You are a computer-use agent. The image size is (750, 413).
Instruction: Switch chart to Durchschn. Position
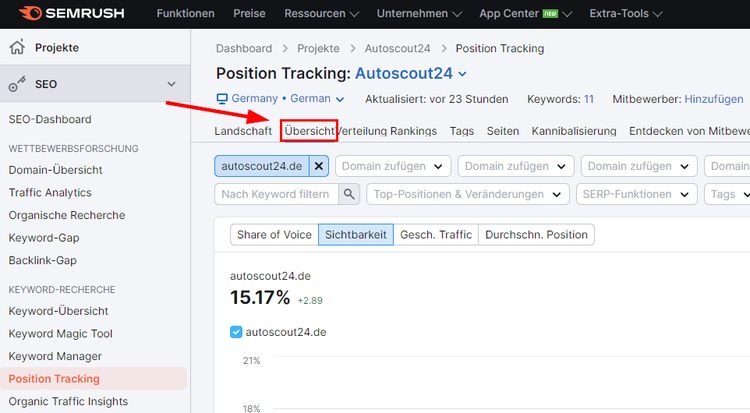536,234
